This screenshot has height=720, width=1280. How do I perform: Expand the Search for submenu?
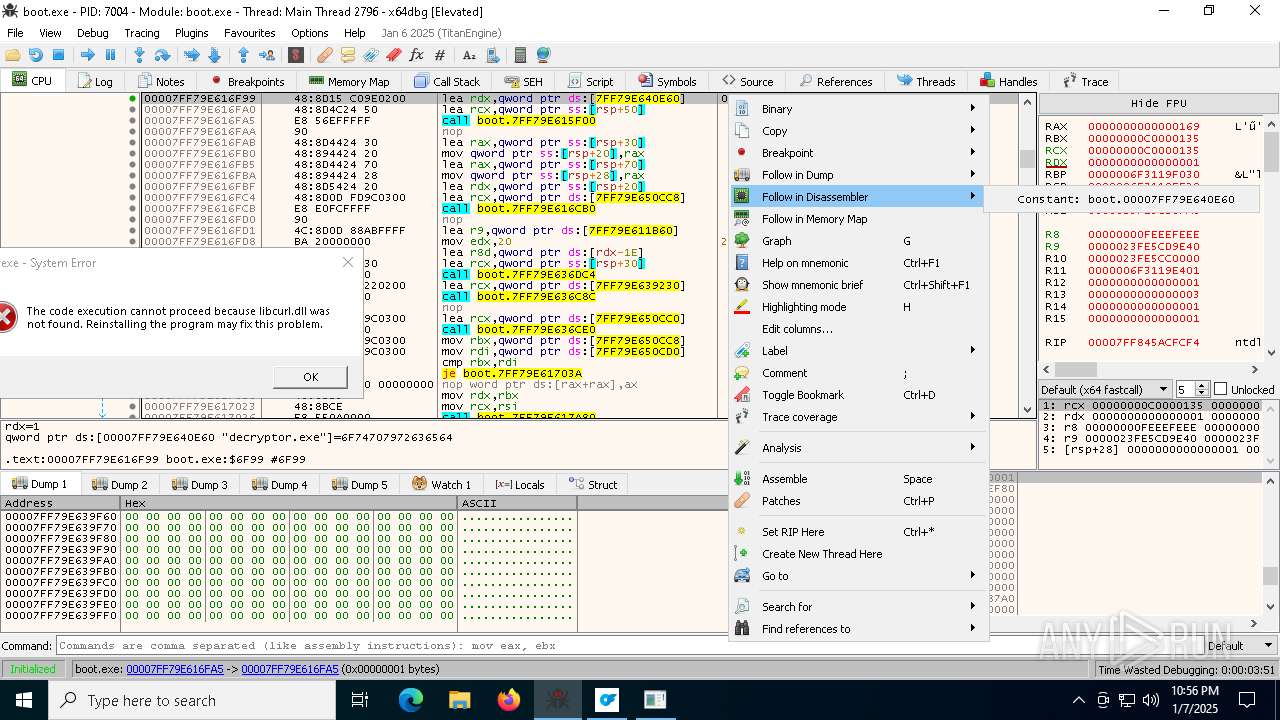[859, 607]
